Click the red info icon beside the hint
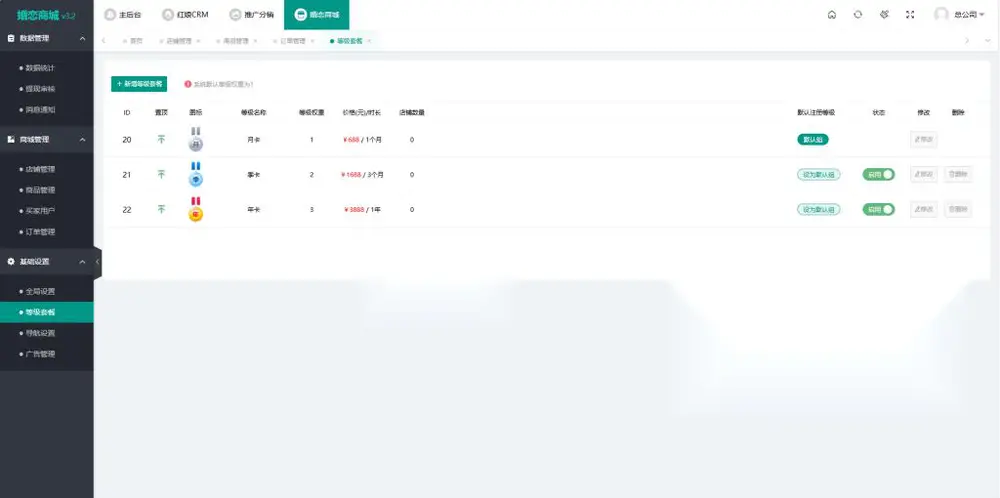 pyautogui.click(x=188, y=84)
